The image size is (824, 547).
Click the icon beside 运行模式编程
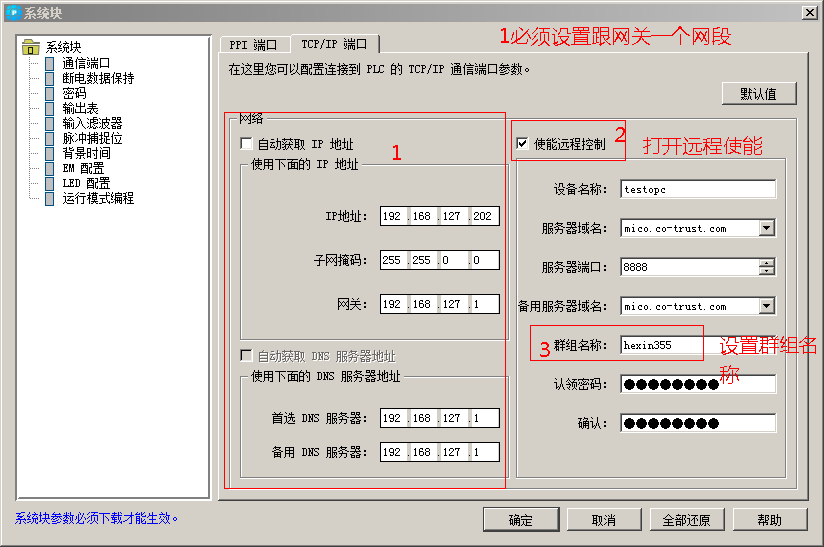49,199
